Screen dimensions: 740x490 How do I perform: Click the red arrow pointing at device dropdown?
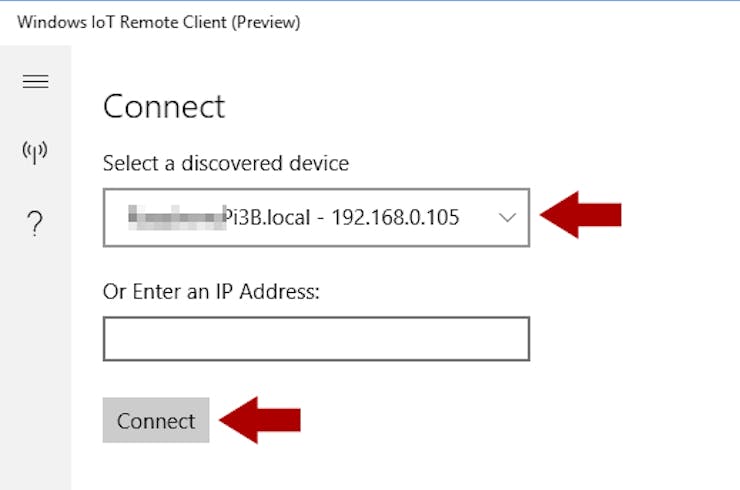(x=580, y=215)
